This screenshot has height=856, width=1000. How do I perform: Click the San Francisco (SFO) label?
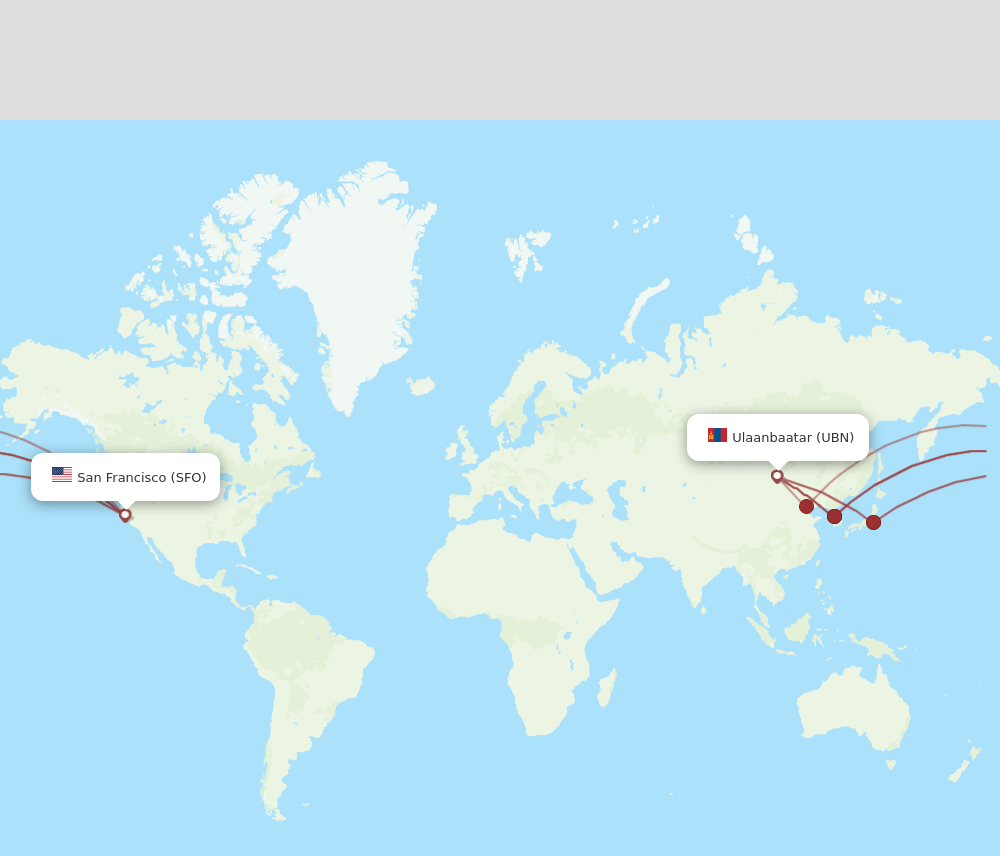[126, 477]
